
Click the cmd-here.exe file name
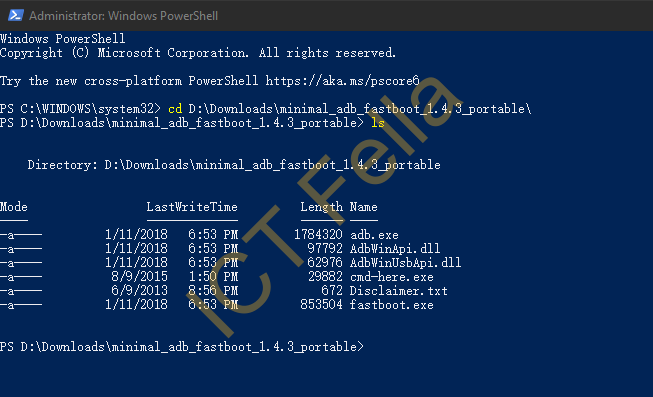pyautogui.click(x=391, y=277)
